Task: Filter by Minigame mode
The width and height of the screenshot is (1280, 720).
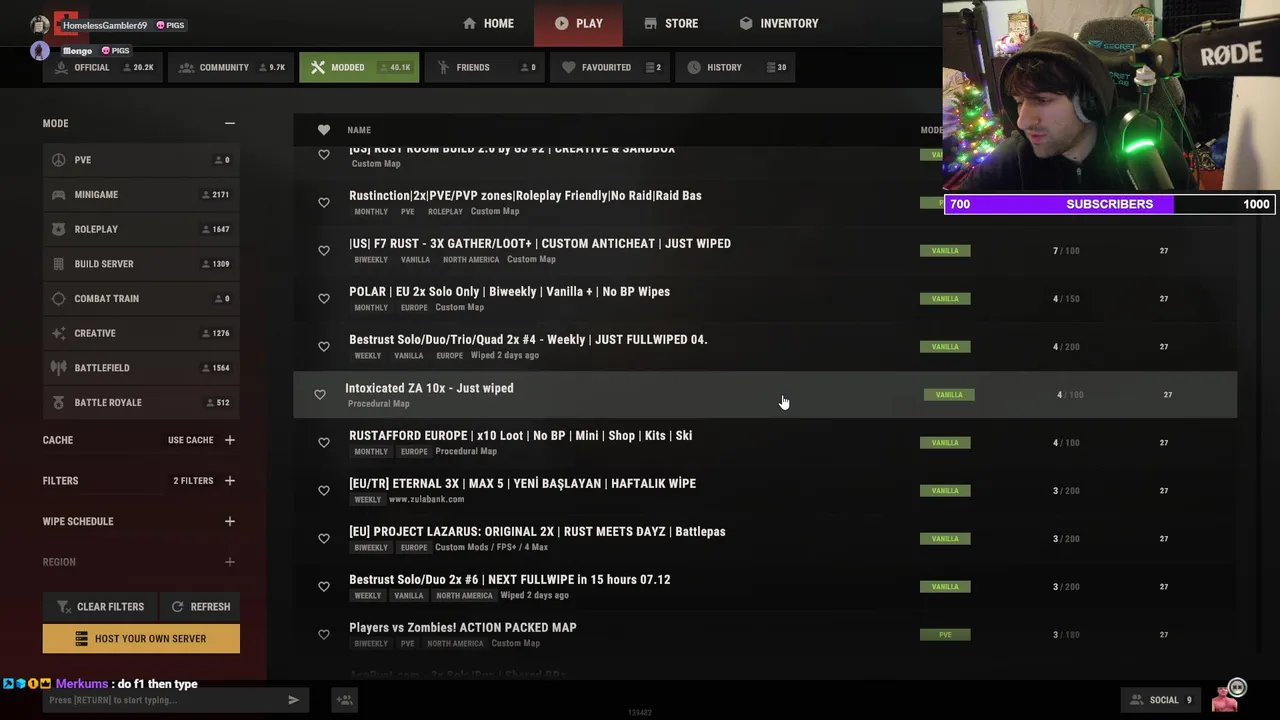Action: [140, 195]
